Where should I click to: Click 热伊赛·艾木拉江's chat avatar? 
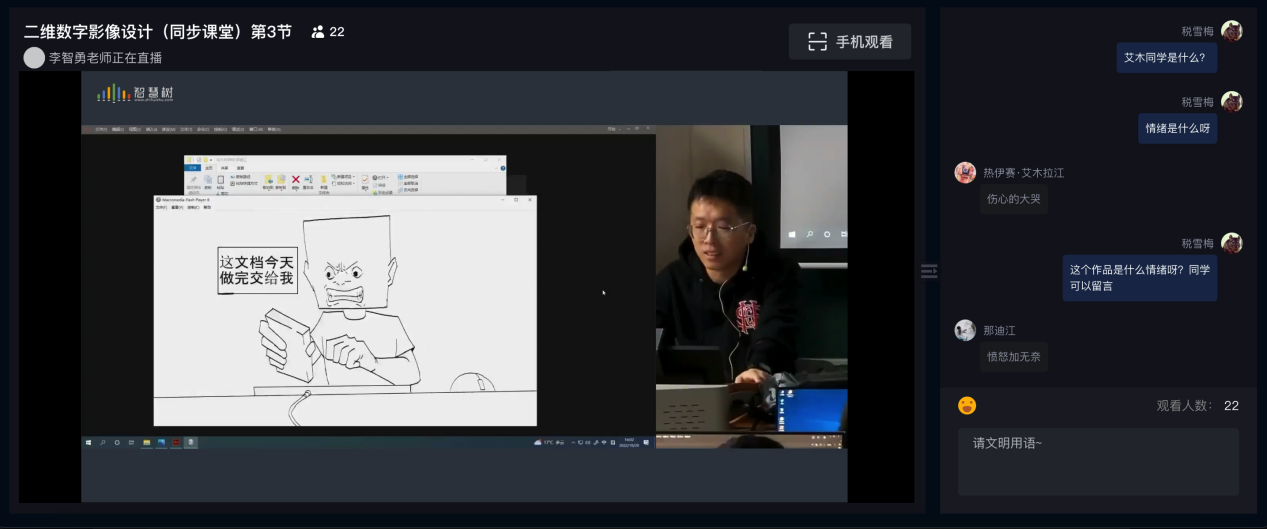coord(965,173)
